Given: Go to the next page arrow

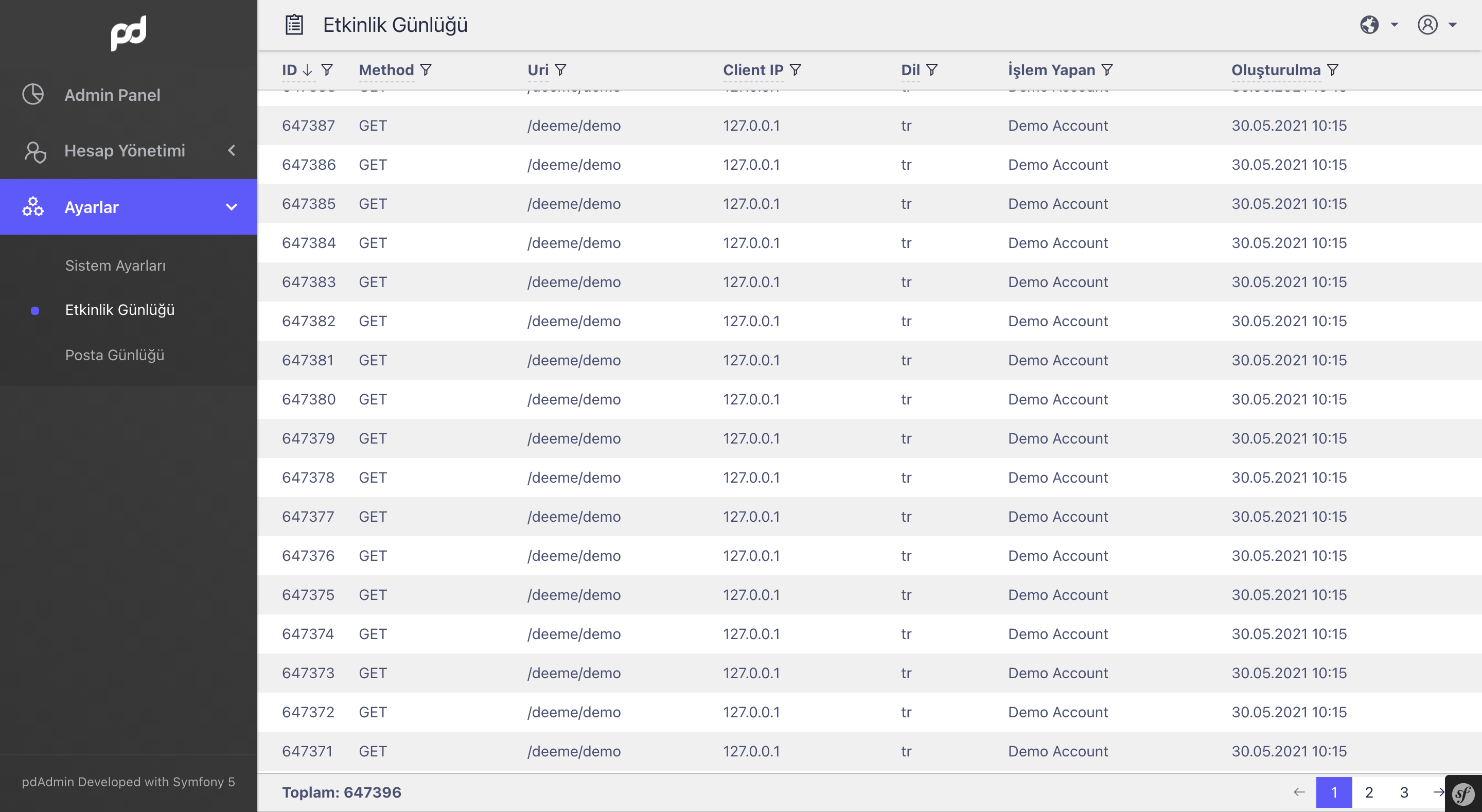Looking at the screenshot, I should click(1439, 792).
